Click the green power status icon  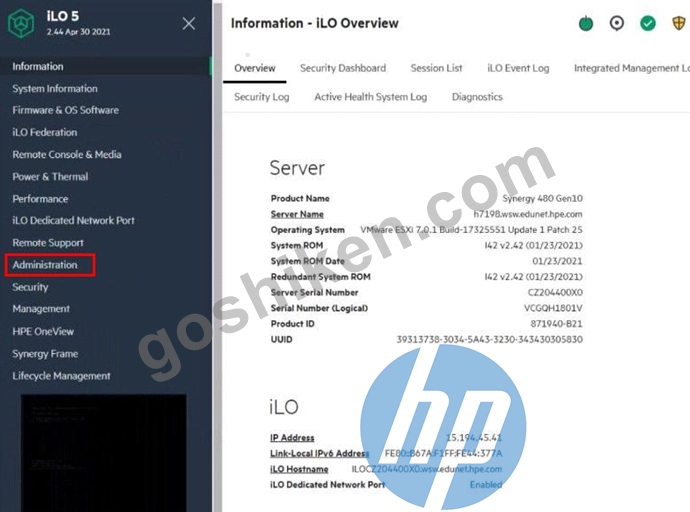tap(586, 23)
